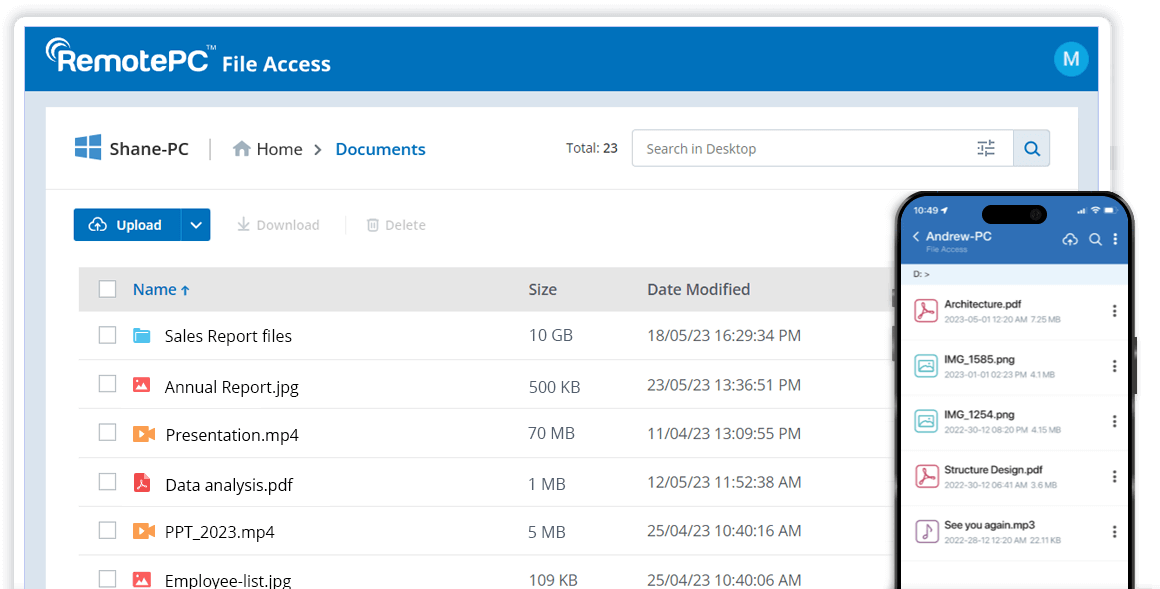Open more options for See you again.mp3
This screenshot has width=1160, height=589.
[1114, 531]
